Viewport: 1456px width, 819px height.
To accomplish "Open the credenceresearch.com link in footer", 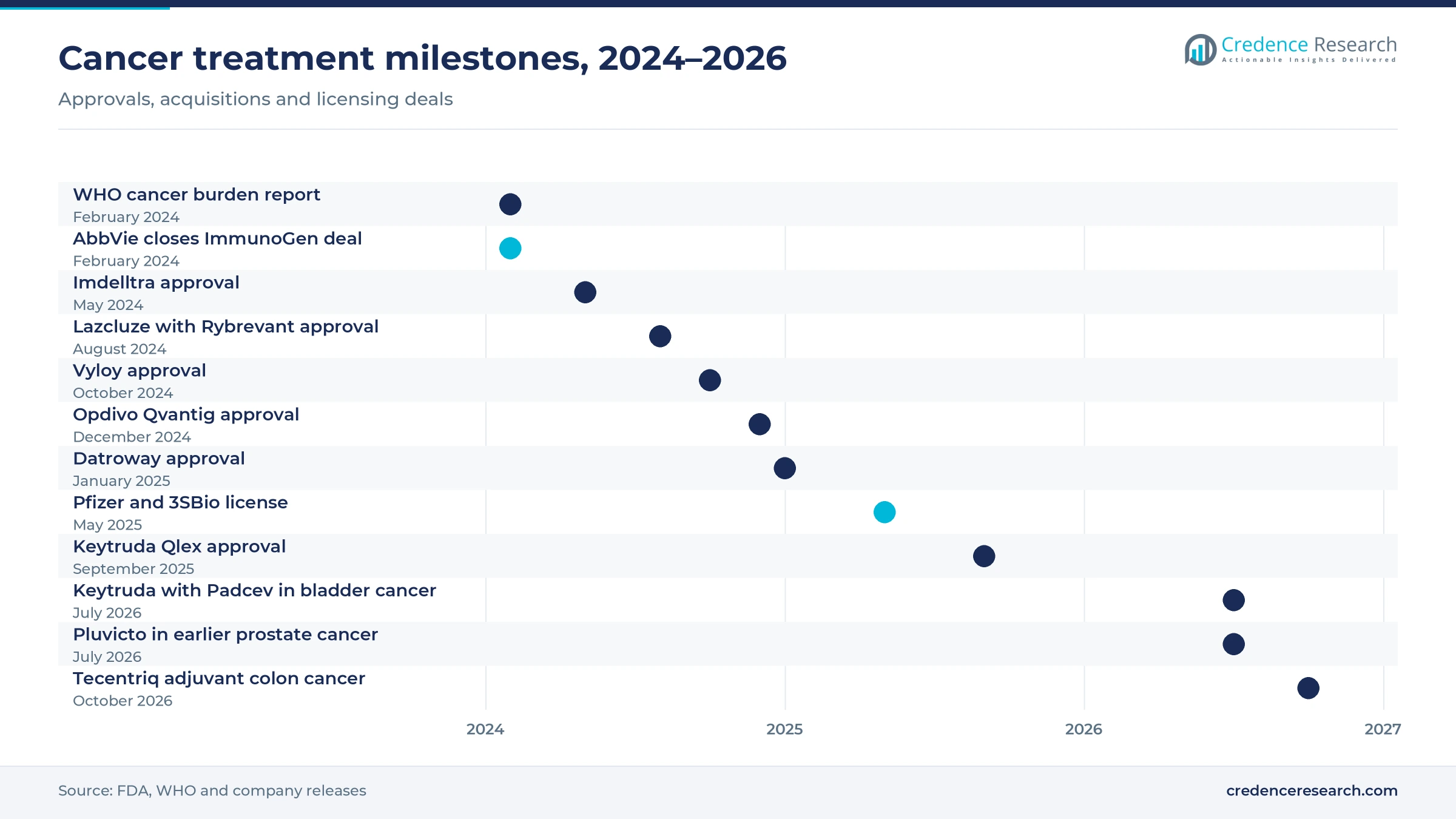I will point(1312,790).
